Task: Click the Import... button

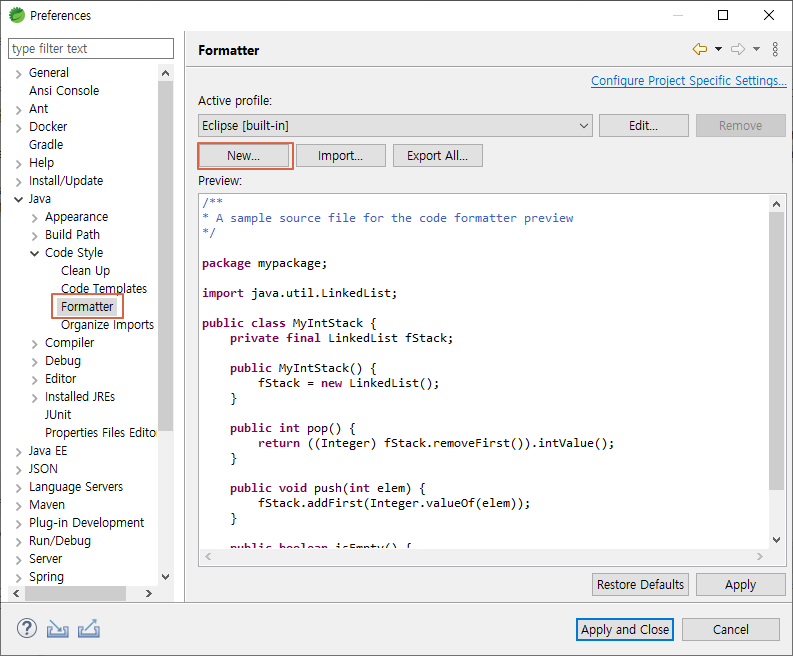Action: [340, 156]
